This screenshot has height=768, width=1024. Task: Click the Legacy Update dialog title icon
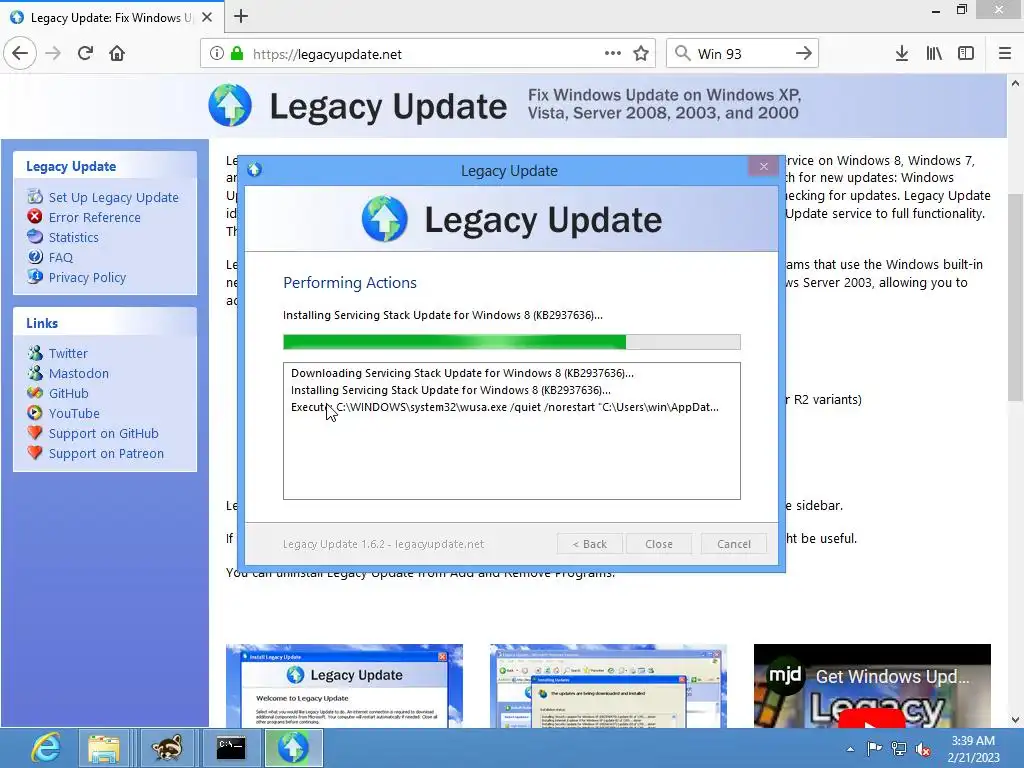[x=255, y=170]
